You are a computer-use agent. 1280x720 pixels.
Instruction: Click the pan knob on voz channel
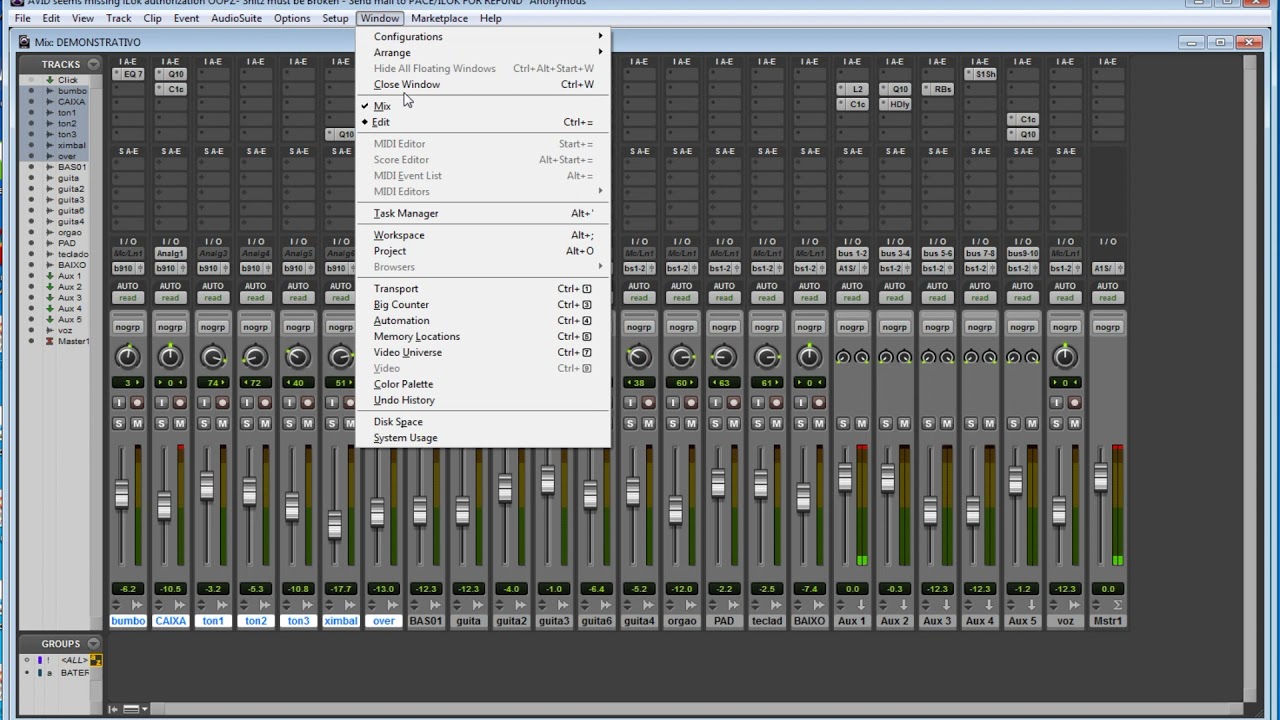[1065, 357]
